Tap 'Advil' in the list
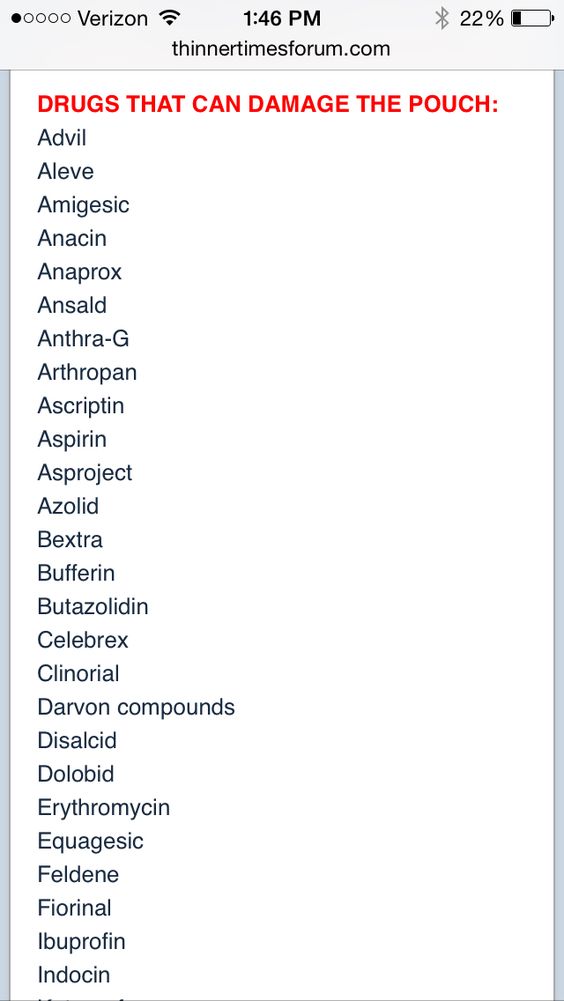Viewport: 564px width, 1001px height. [x=61, y=137]
